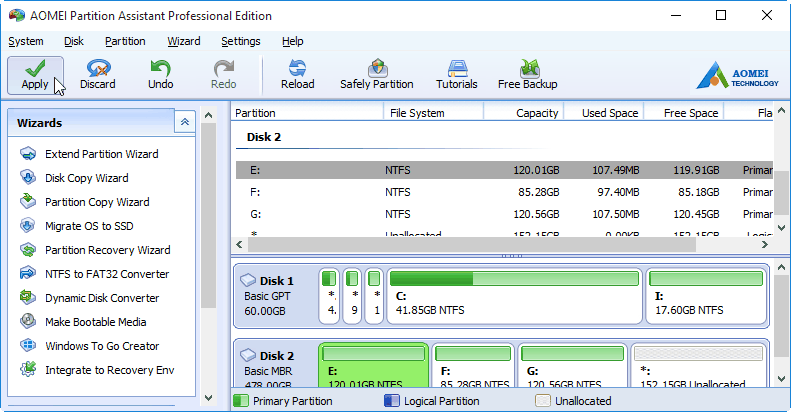Open the Disk menu

tap(74, 41)
